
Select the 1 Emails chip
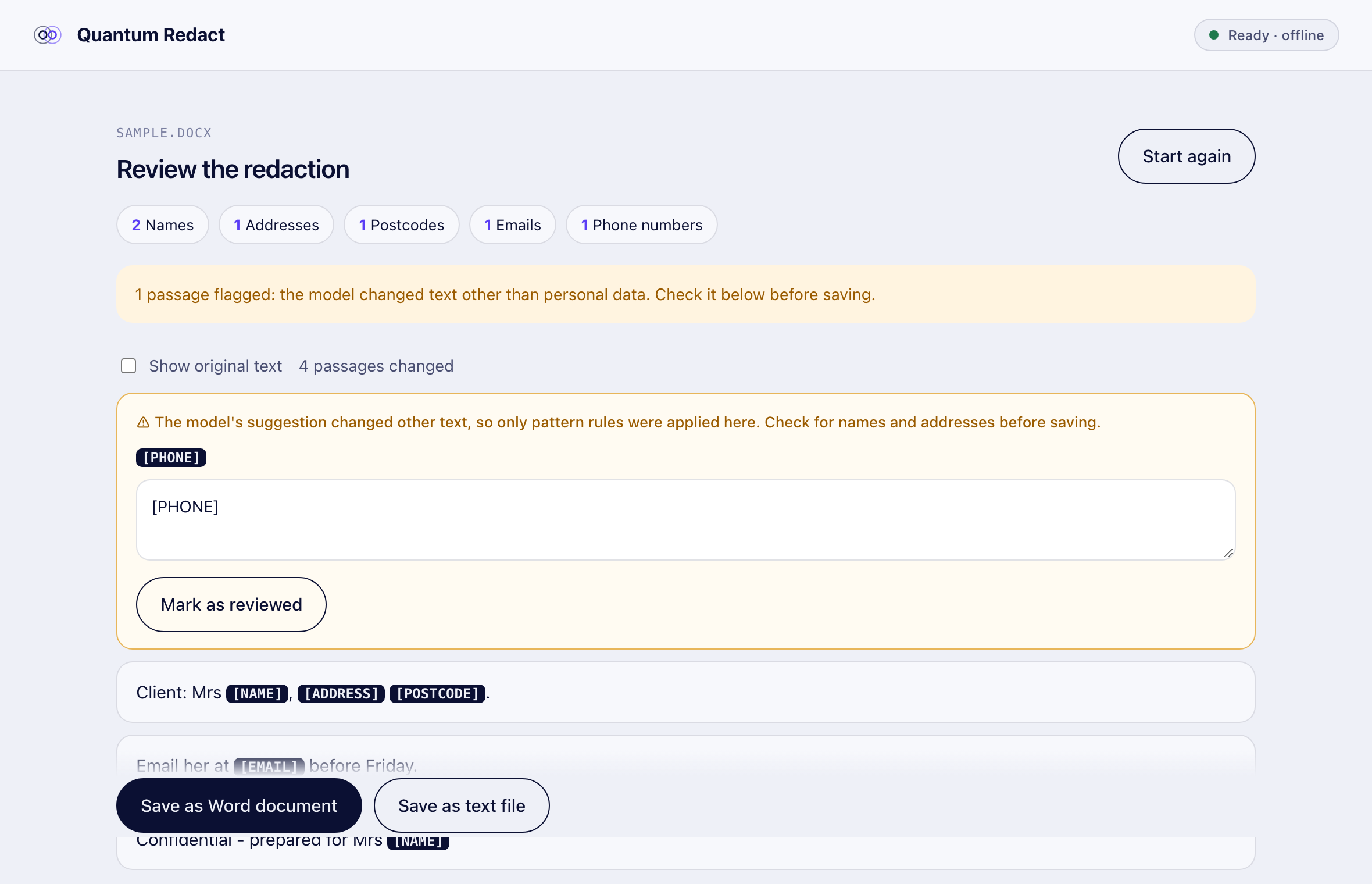513,224
